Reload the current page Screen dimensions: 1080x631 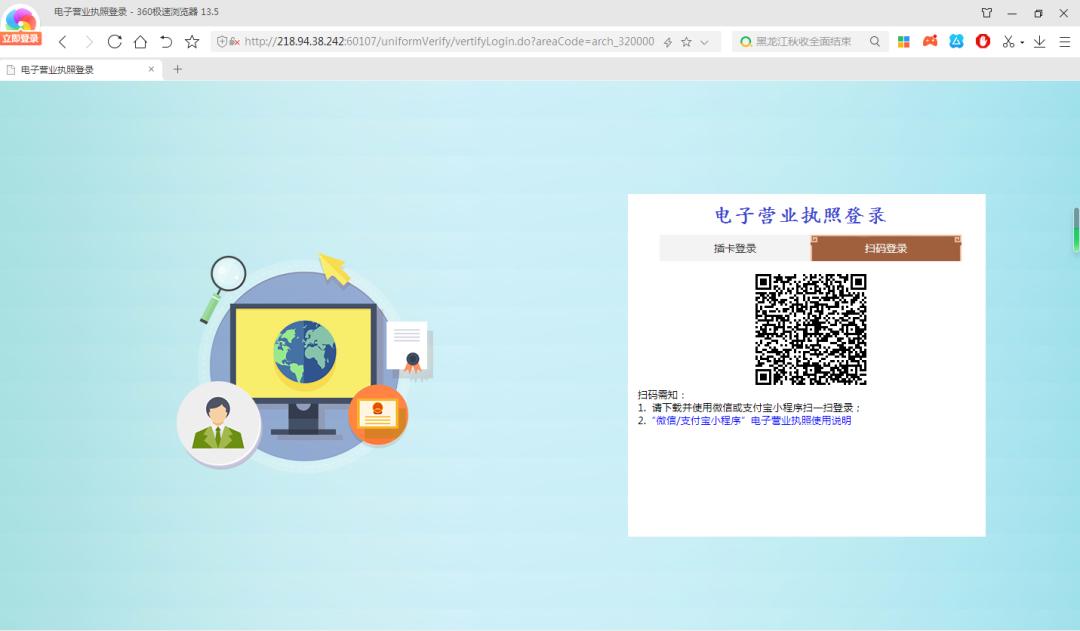point(114,42)
